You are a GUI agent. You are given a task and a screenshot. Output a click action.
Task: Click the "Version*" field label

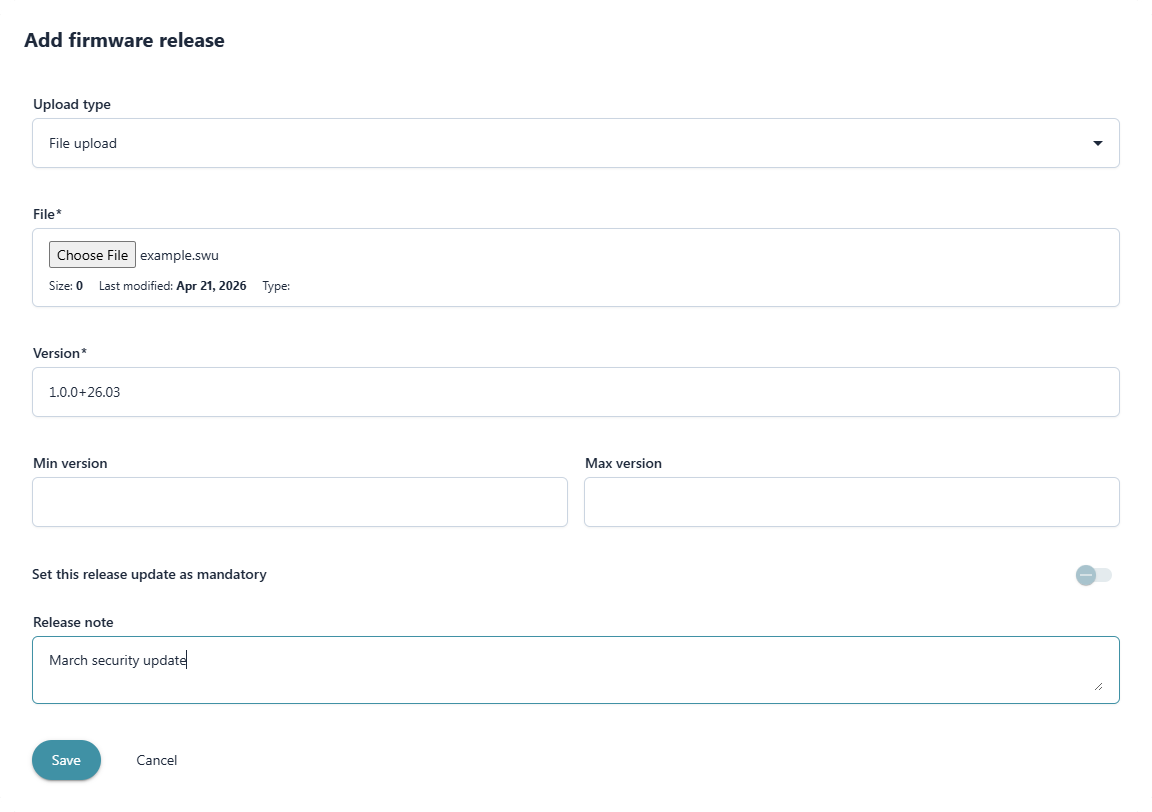[x=60, y=353]
